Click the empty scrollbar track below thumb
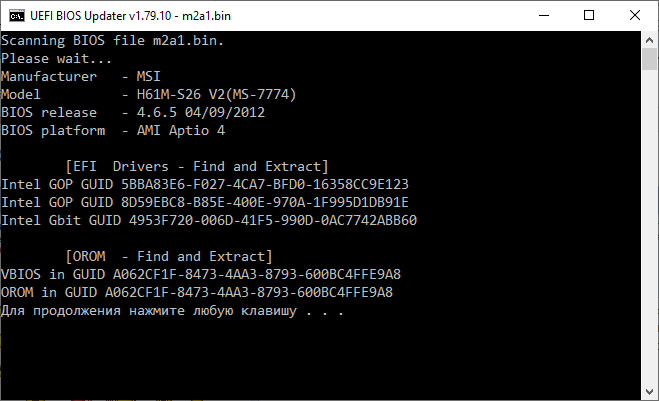Viewport: 659px width, 401px height. tap(649, 227)
